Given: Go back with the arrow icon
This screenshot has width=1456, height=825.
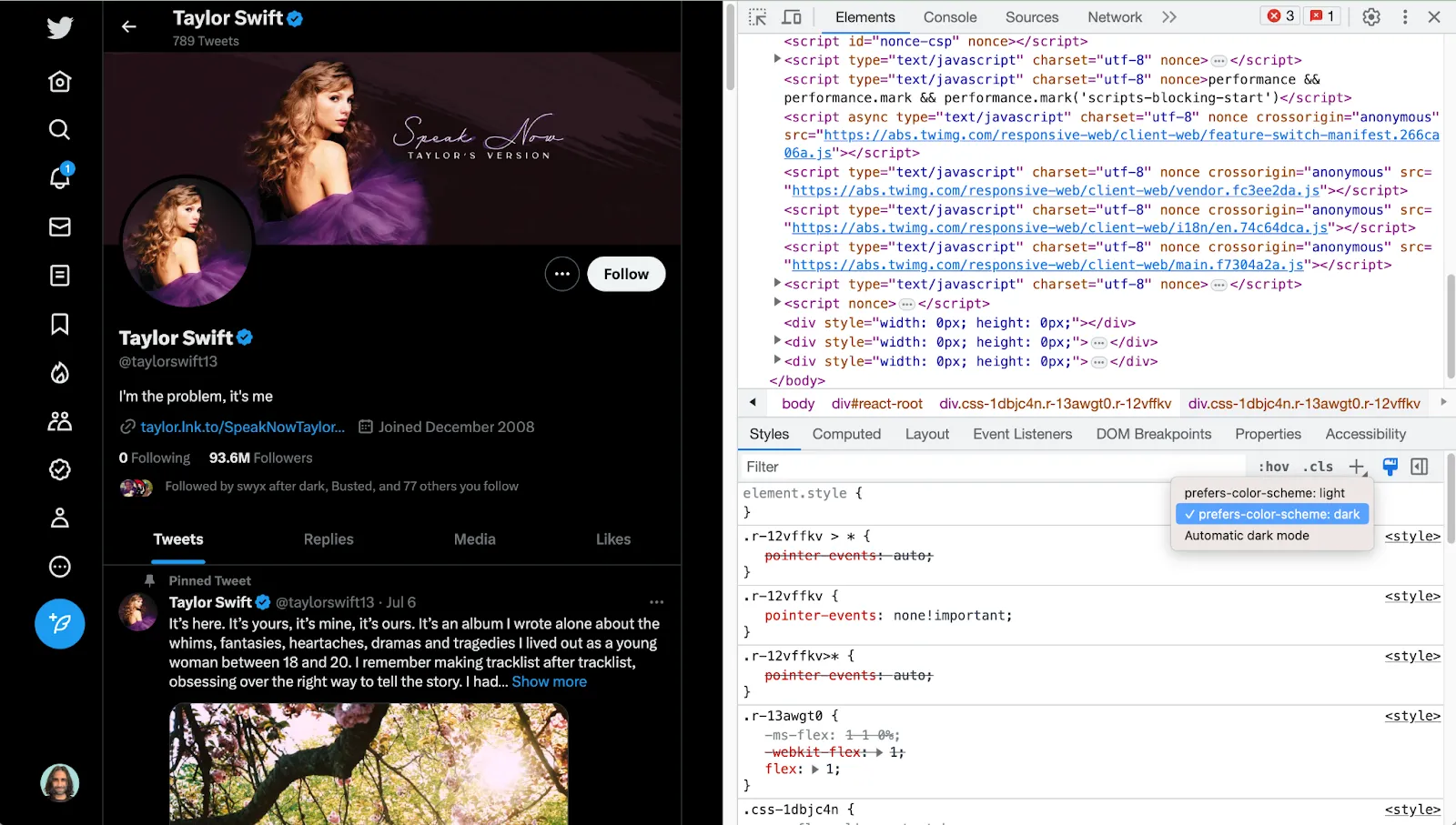Looking at the screenshot, I should tap(129, 26).
